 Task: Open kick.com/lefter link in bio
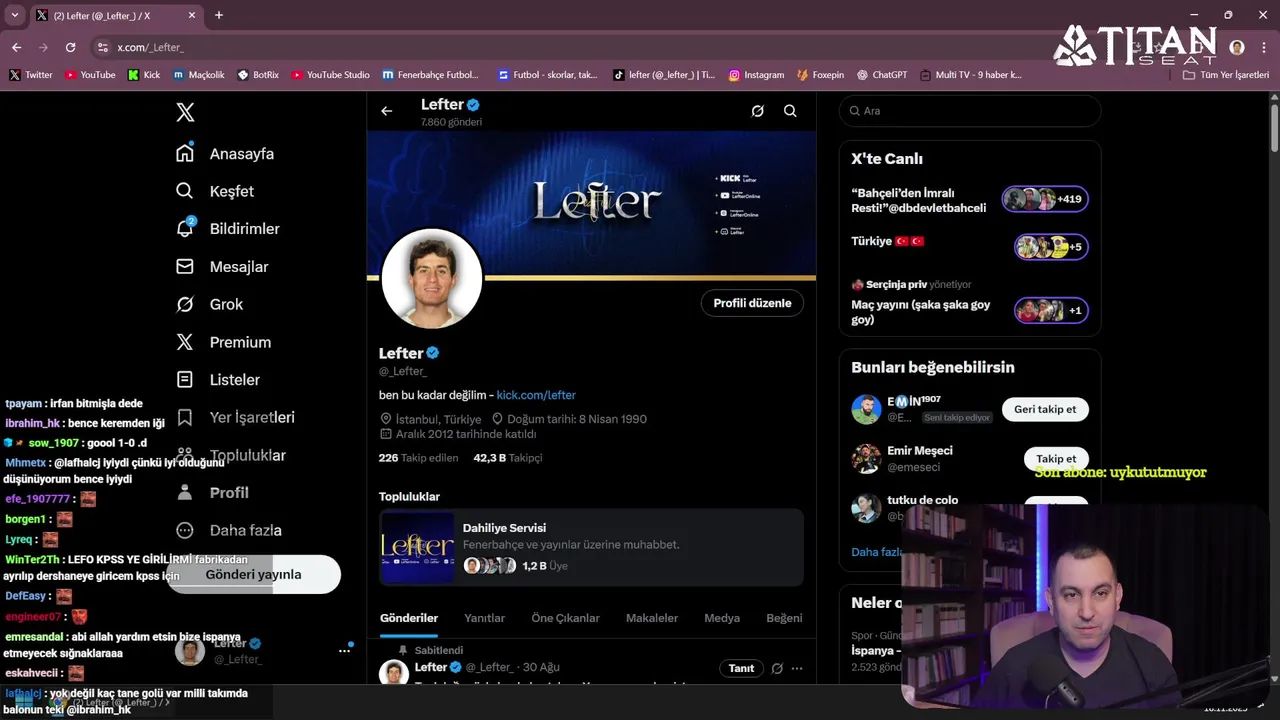536,395
